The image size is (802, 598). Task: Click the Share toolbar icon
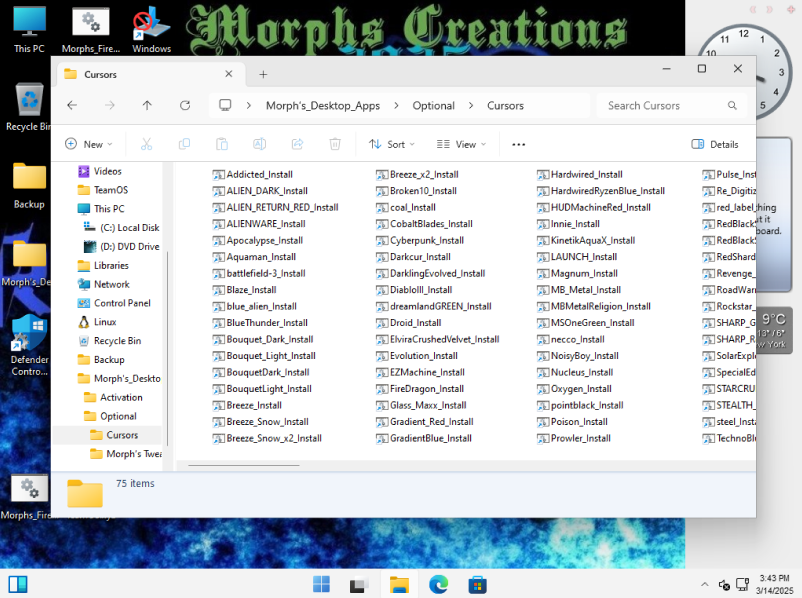297,144
